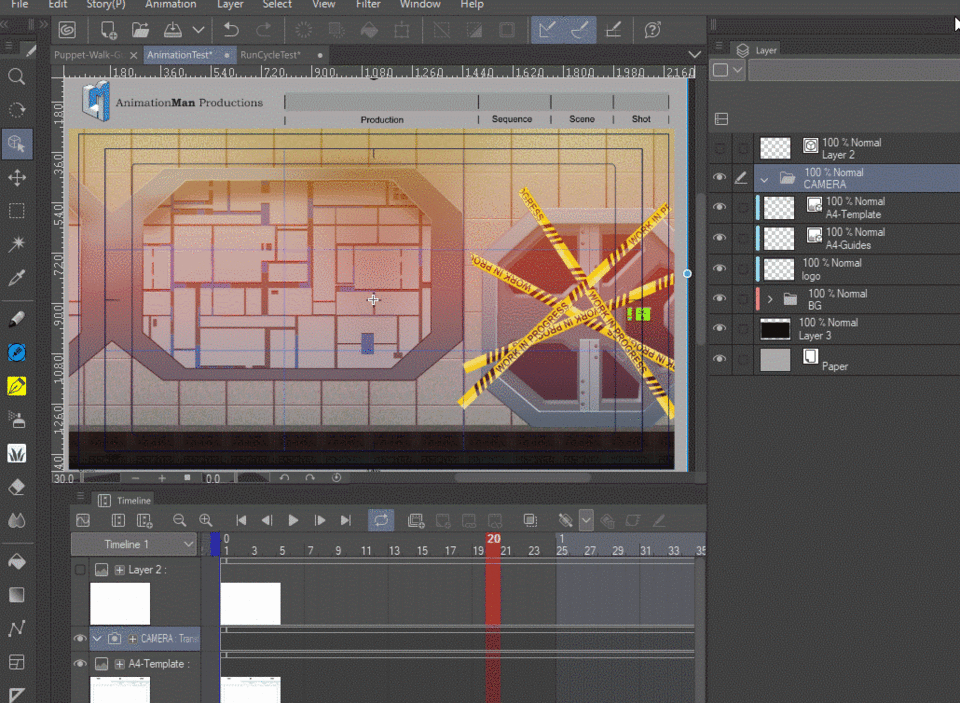Open the Timeline 1 dropdown

(189, 544)
